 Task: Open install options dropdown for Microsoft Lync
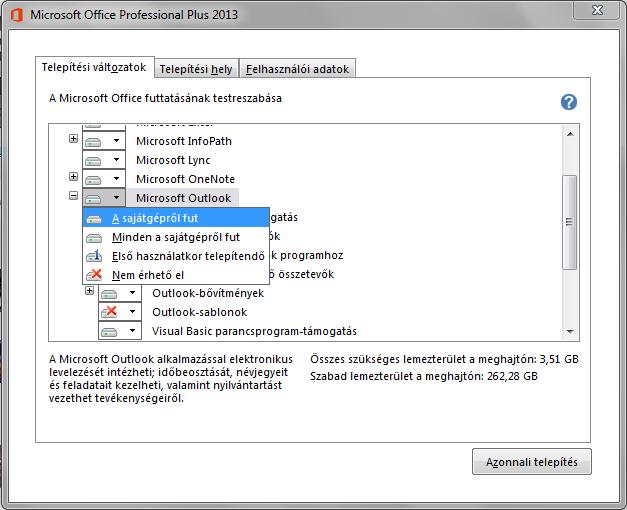(104, 160)
